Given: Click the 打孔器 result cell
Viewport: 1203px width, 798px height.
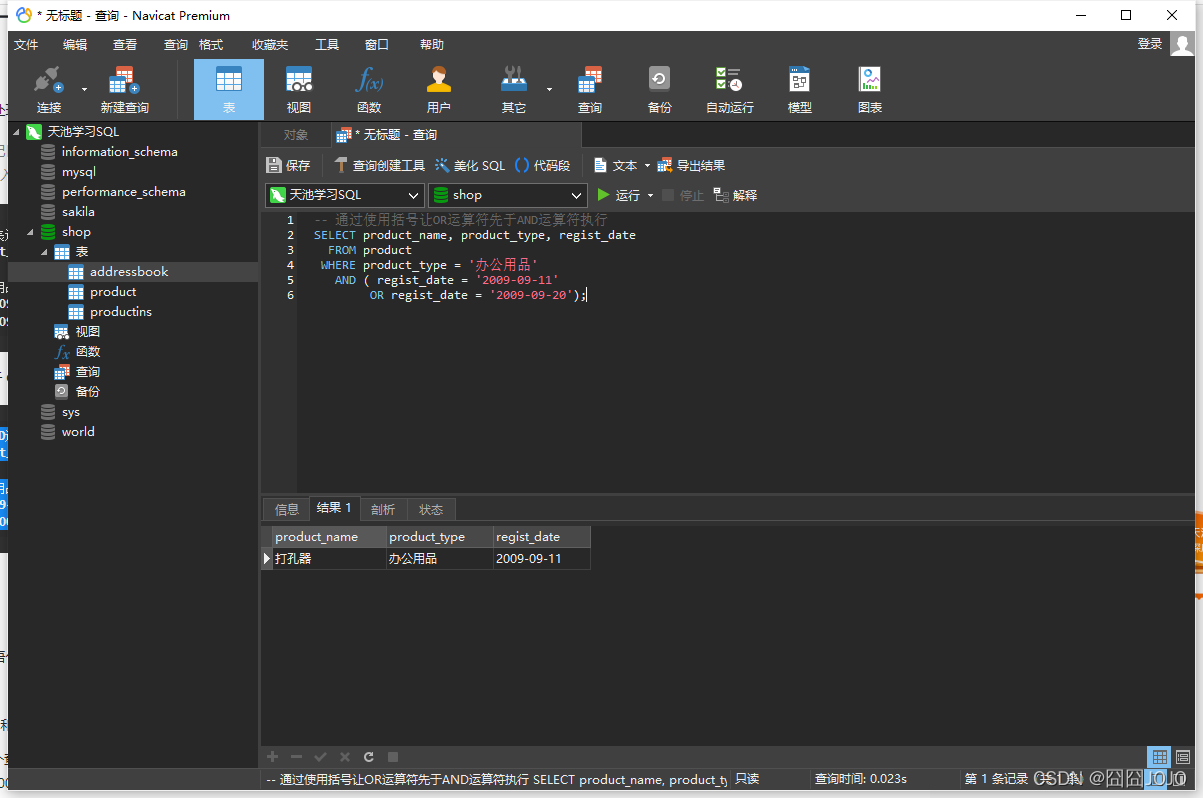Looking at the screenshot, I should tap(329, 559).
